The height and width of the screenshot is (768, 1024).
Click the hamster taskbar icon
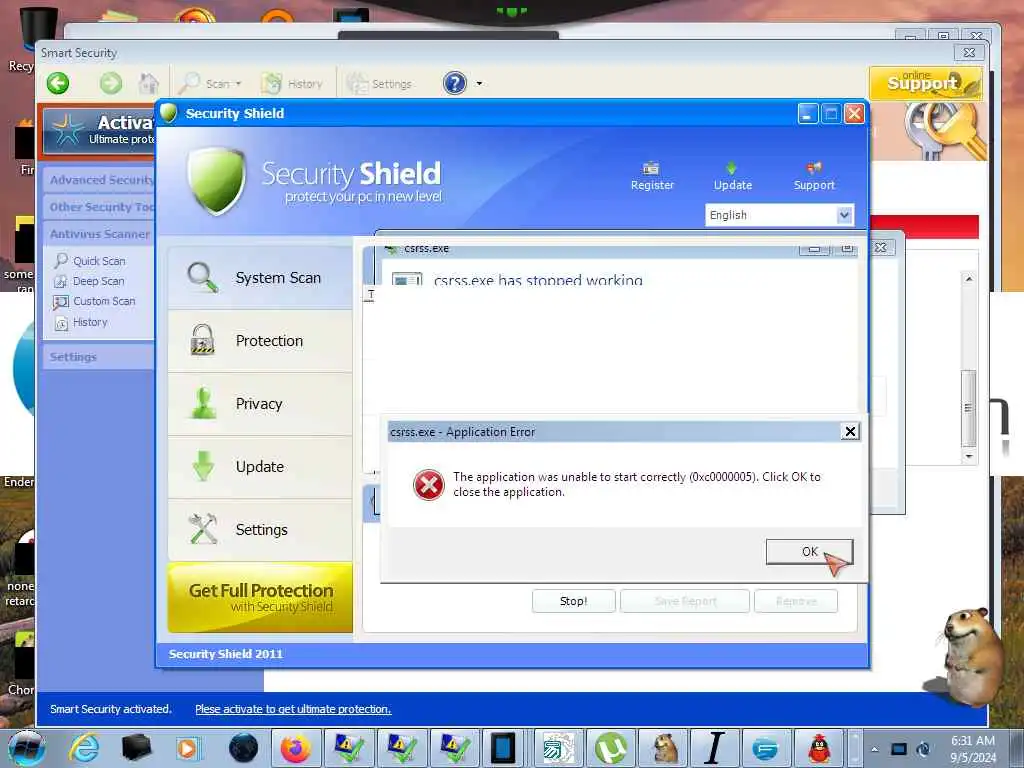click(x=664, y=748)
